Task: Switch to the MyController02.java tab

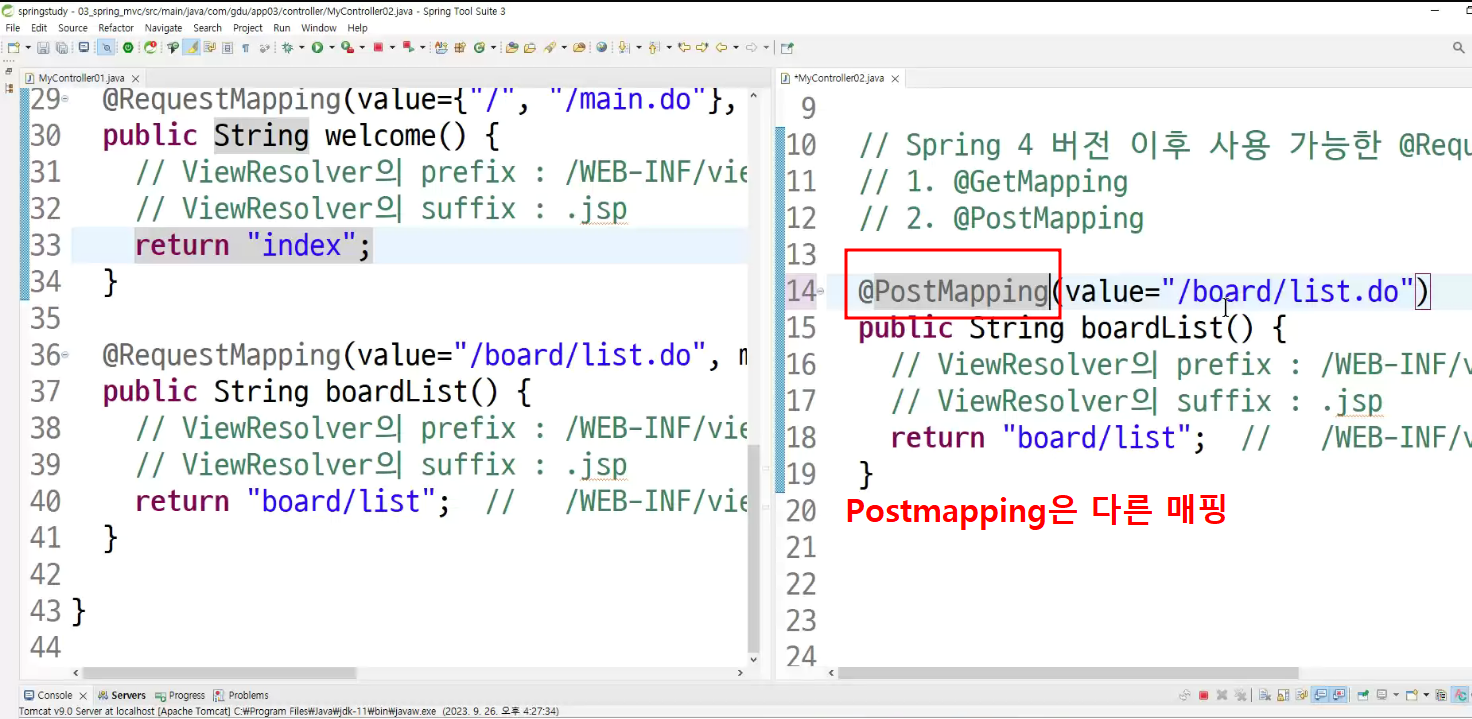Action: point(838,78)
